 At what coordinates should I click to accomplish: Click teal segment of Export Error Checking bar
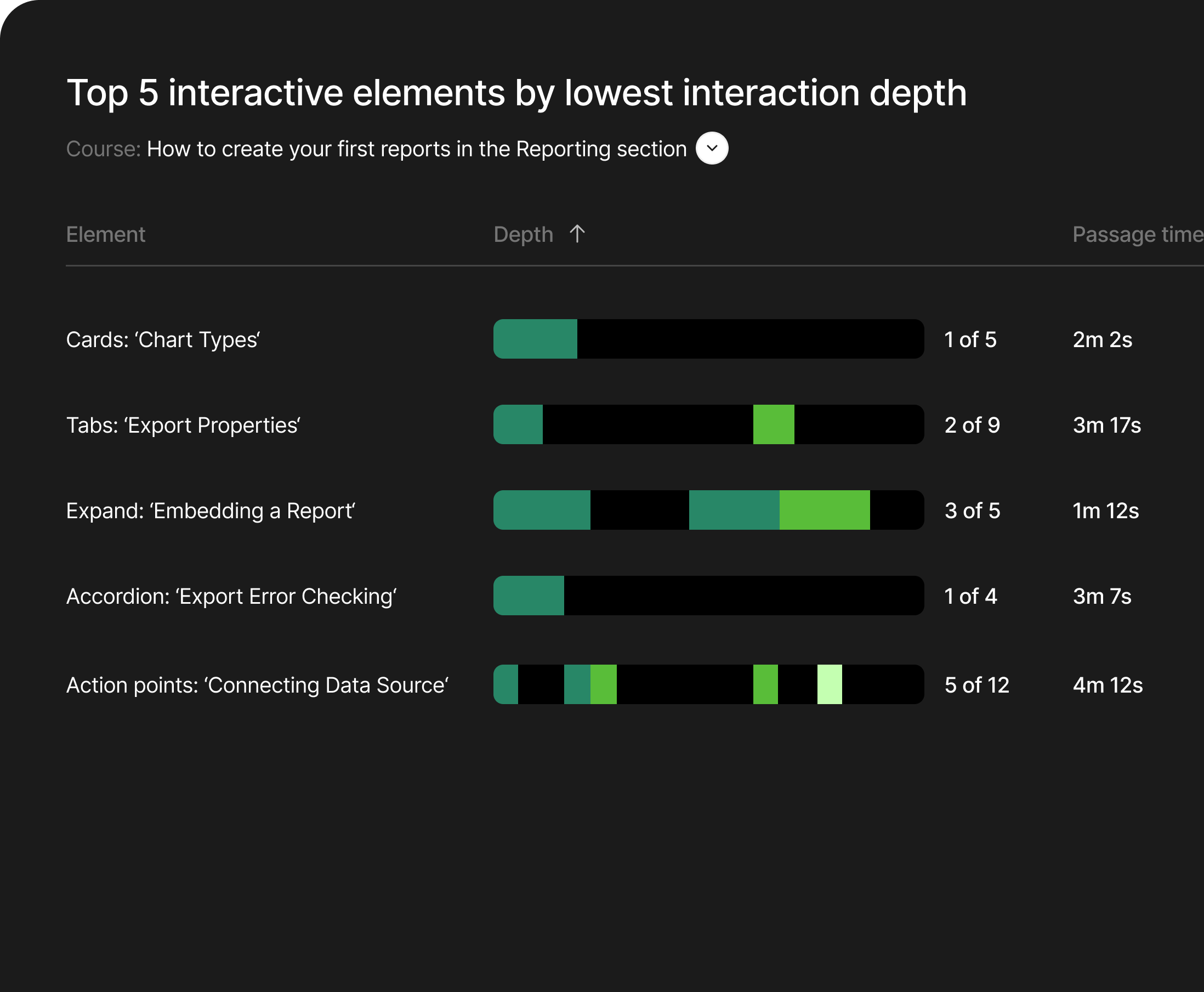529,596
